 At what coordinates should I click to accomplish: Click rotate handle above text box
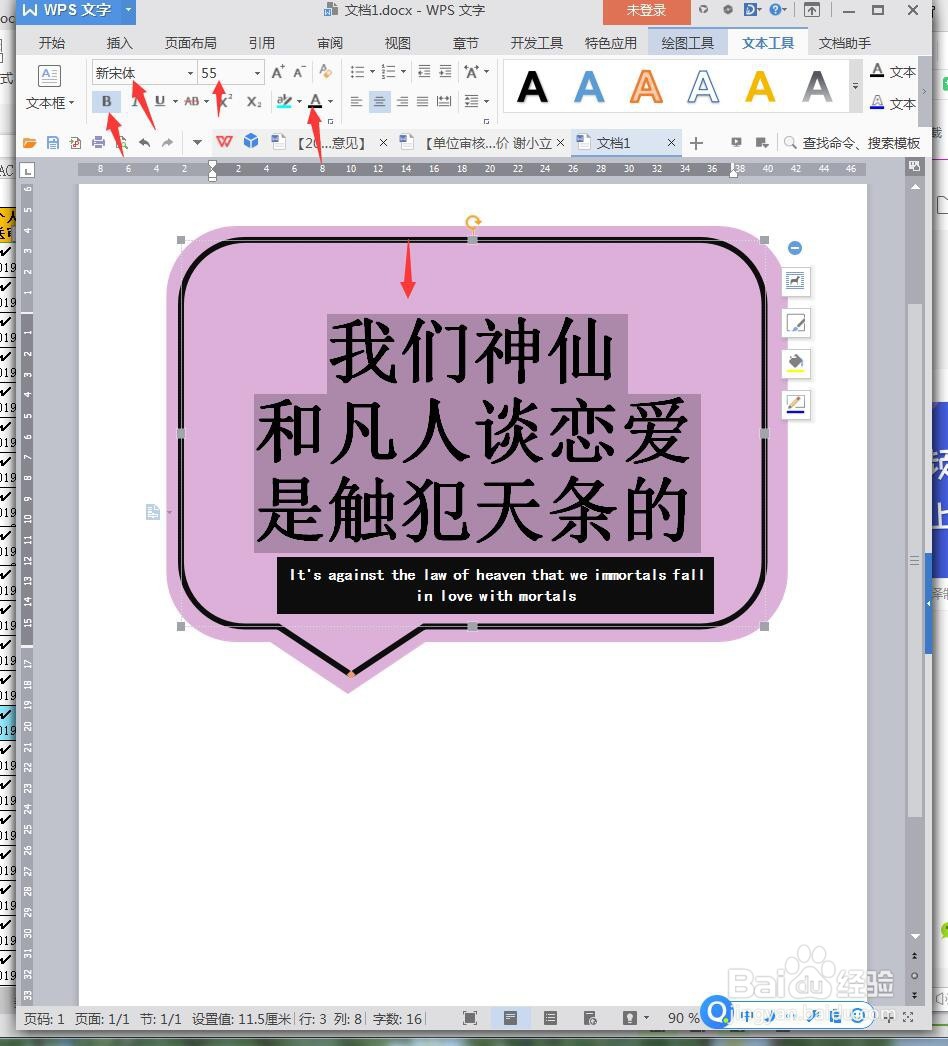pos(473,221)
